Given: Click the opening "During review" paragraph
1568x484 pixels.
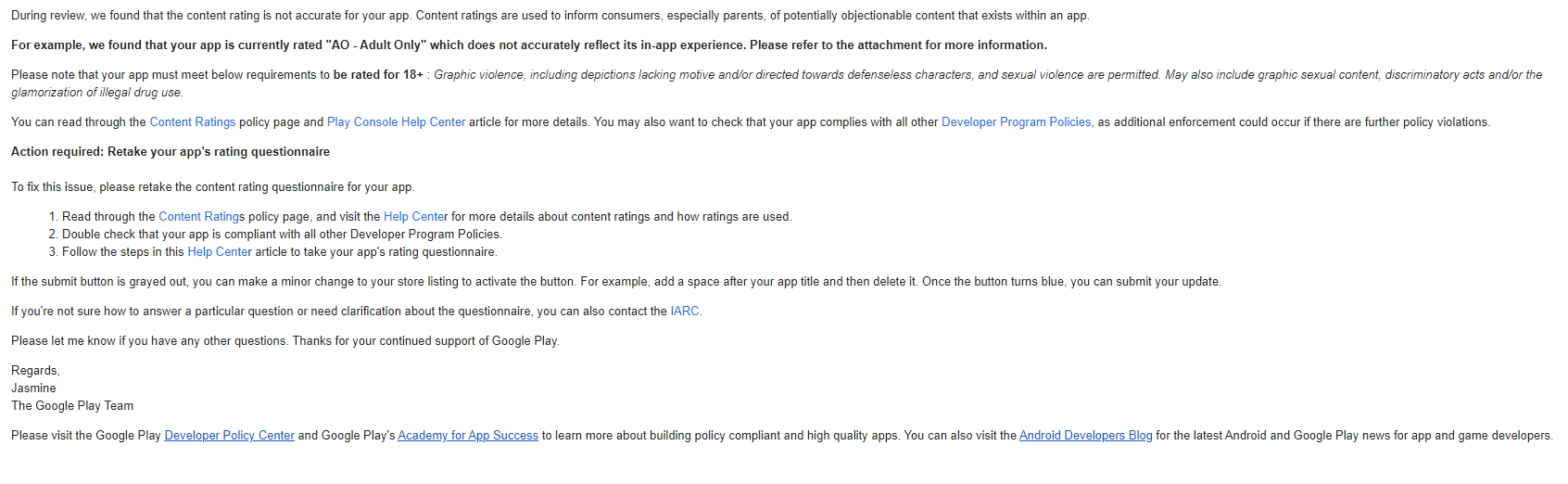Looking at the screenshot, I should [550, 15].
